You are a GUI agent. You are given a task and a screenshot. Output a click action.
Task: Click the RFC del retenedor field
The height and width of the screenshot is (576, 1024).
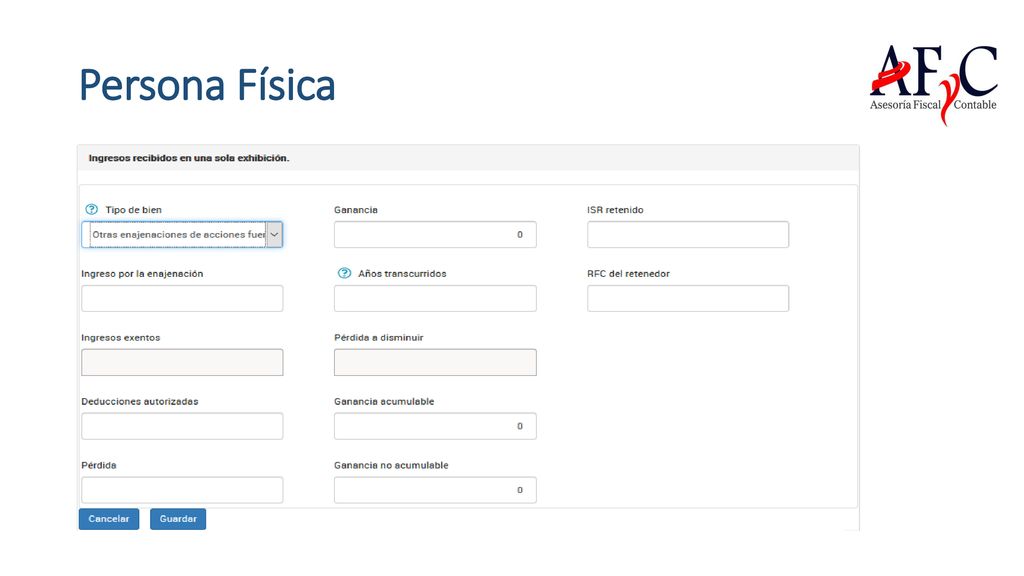point(688,298)
